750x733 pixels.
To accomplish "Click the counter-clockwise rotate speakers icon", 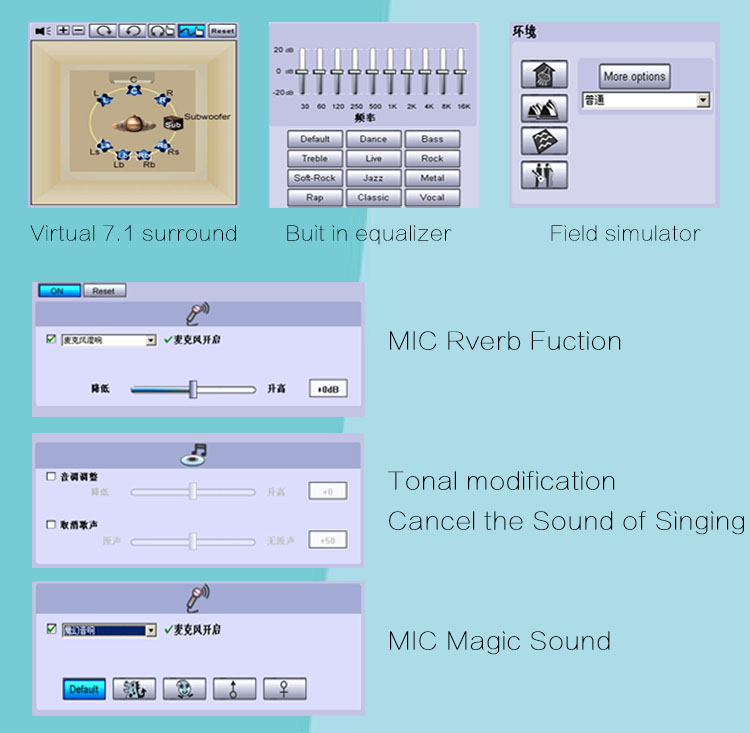I will (x=132, y=31).
